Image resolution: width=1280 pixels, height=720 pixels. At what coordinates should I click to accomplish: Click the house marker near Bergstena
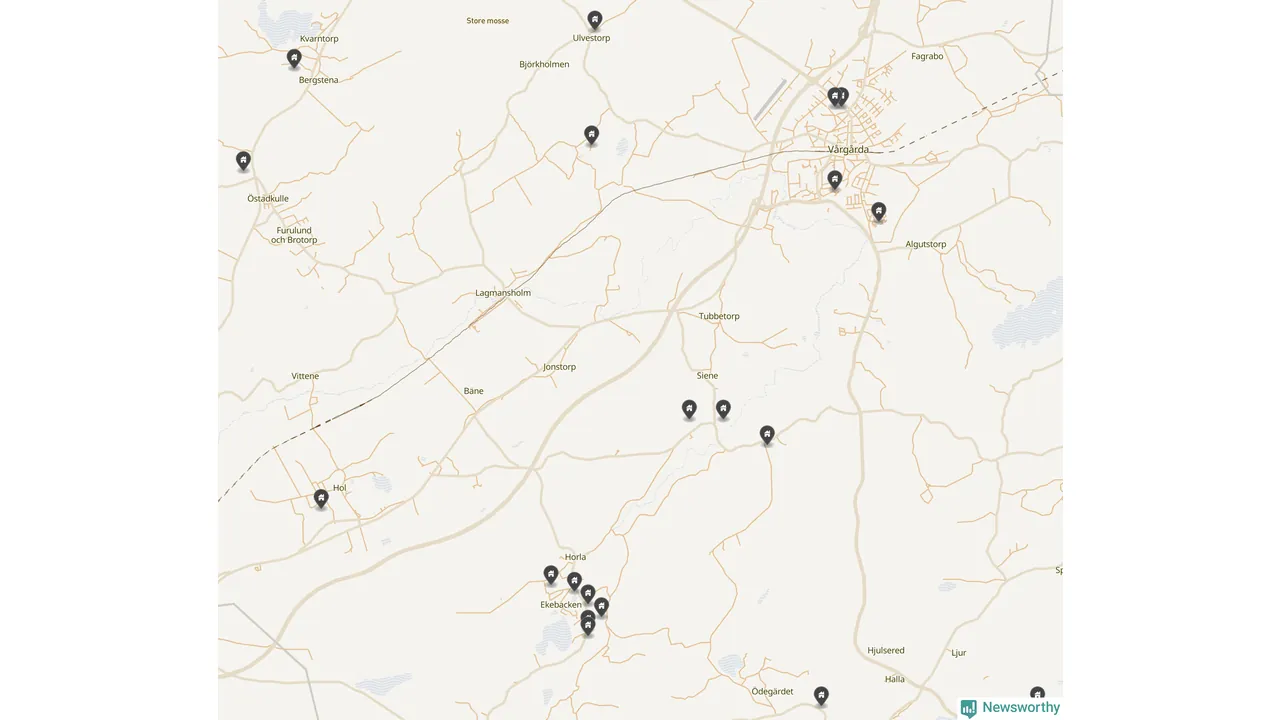tap(294, 58)
